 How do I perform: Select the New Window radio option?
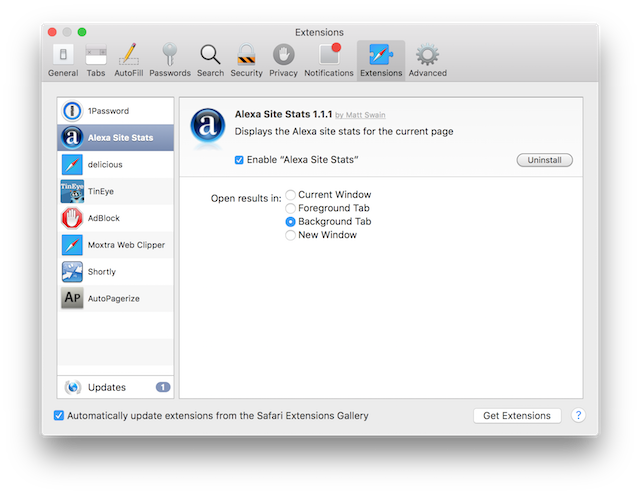click(x=291, y=235)
